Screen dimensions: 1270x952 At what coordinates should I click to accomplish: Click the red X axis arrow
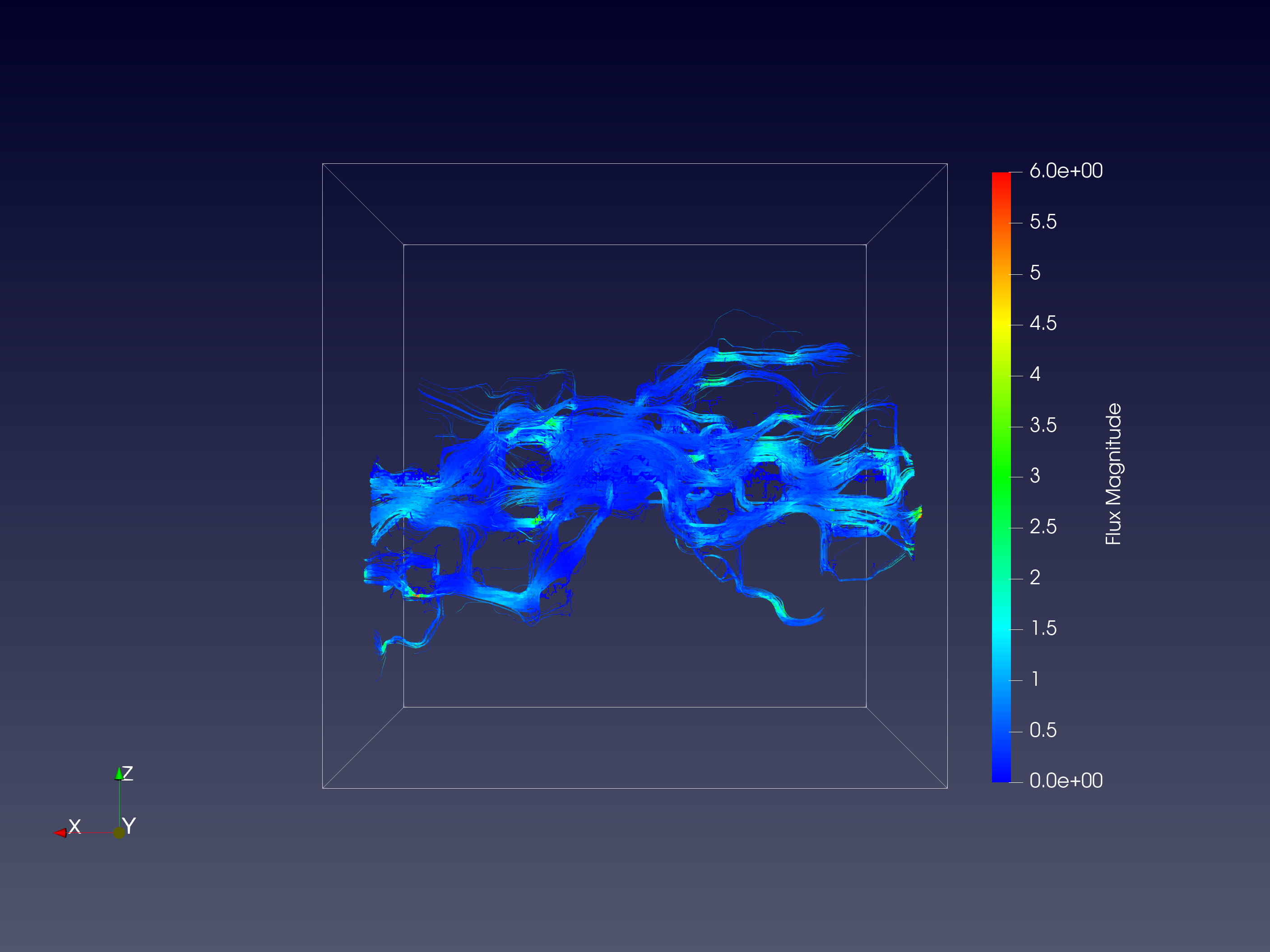point(60,832)
